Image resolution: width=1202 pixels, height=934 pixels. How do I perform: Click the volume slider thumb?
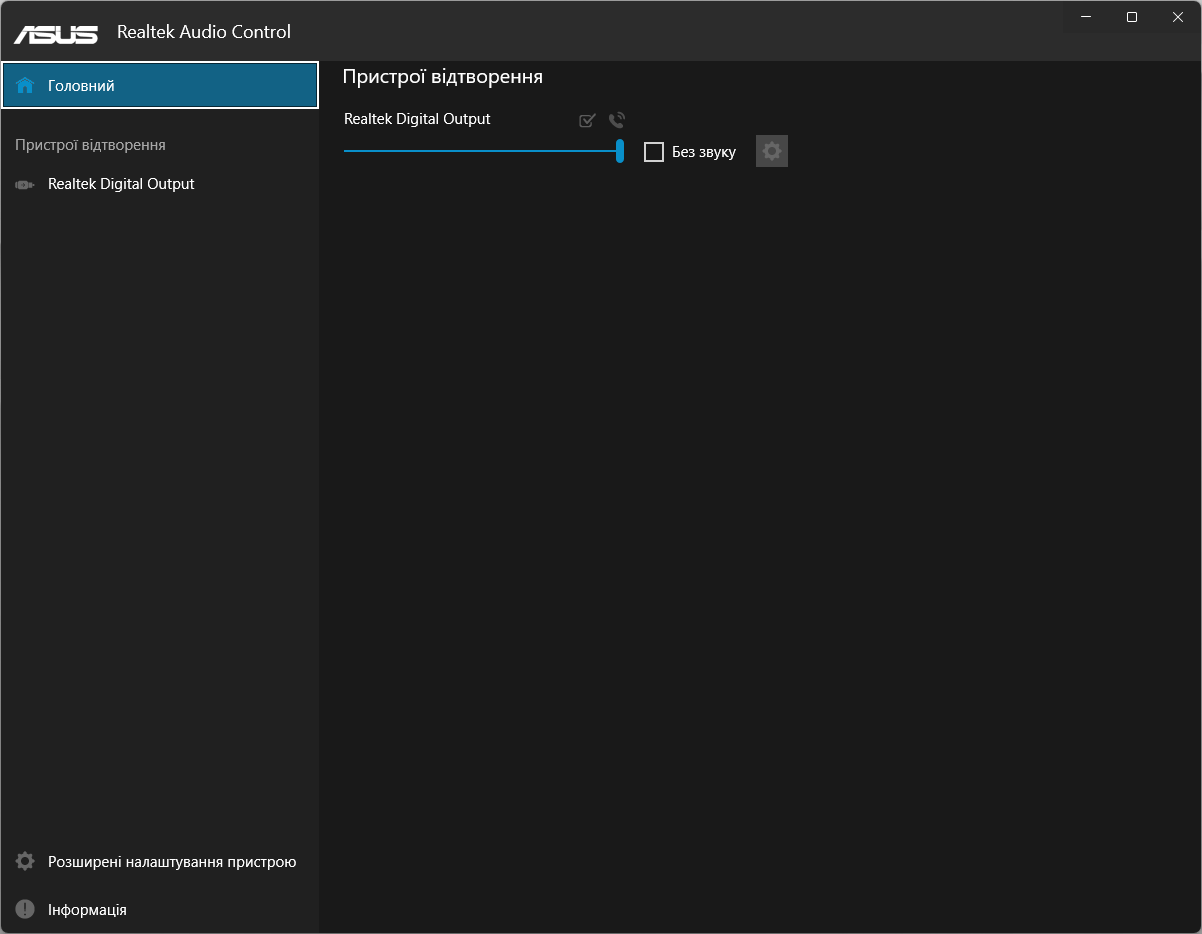(x=620, y=151)
